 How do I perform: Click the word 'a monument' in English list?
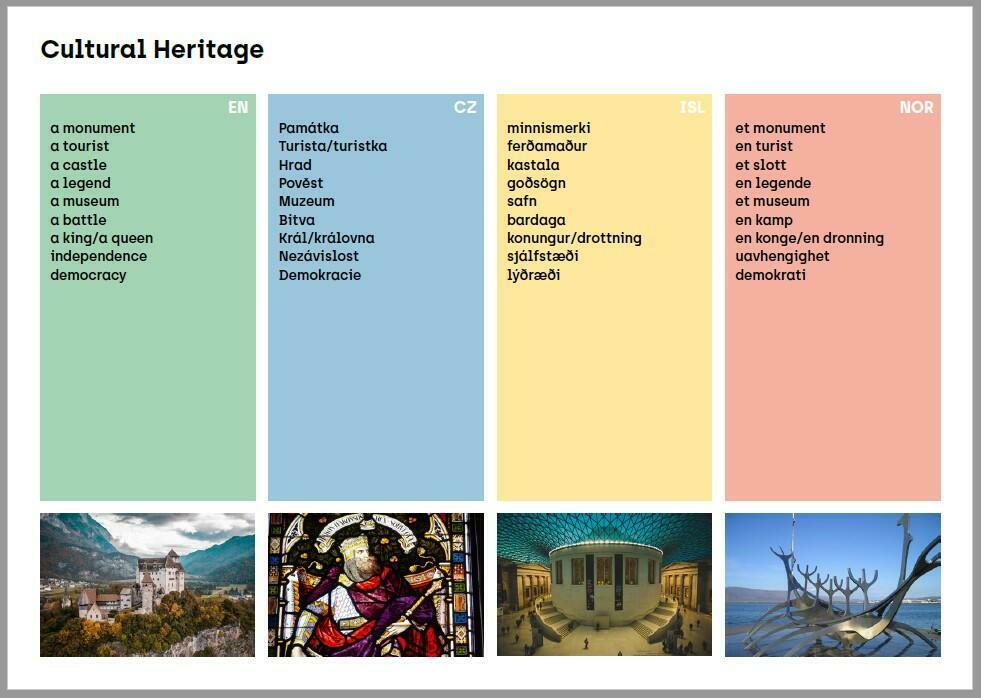(93, 128)
